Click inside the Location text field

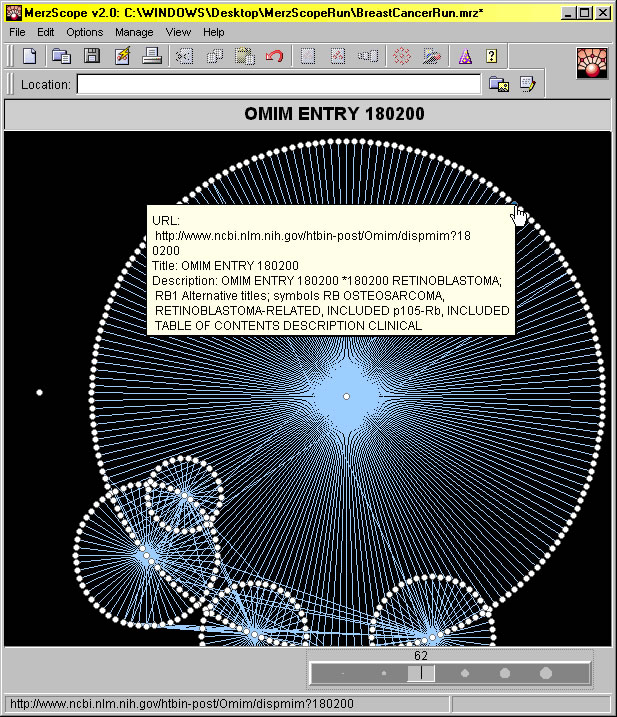278,85
